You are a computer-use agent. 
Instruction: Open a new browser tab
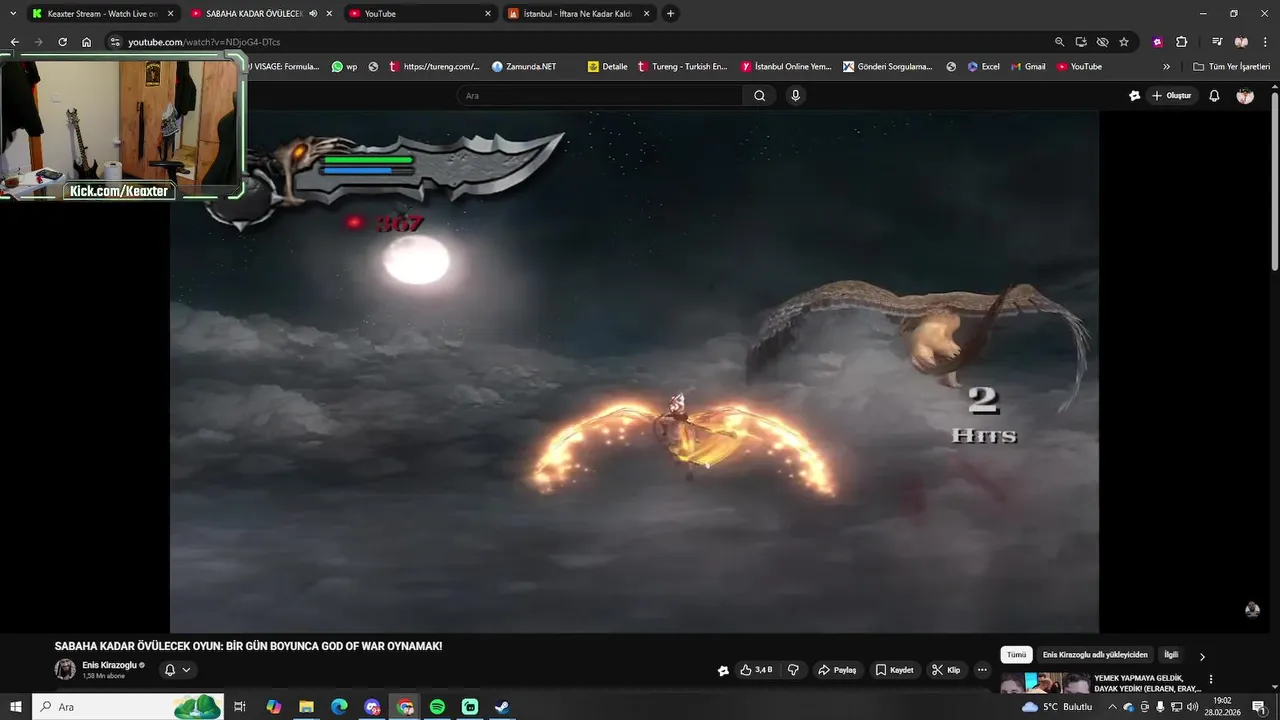[670, 14]
